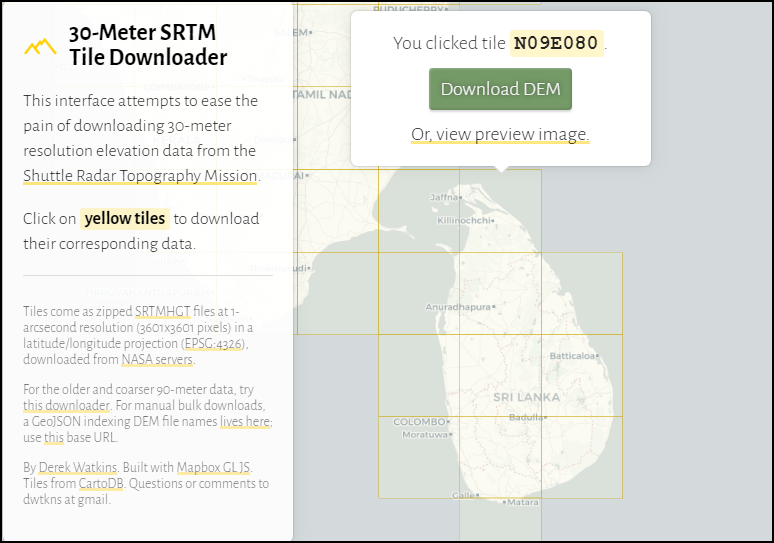
Task: Click the N09E080 tile code label
Action: [x=555, y=43]
